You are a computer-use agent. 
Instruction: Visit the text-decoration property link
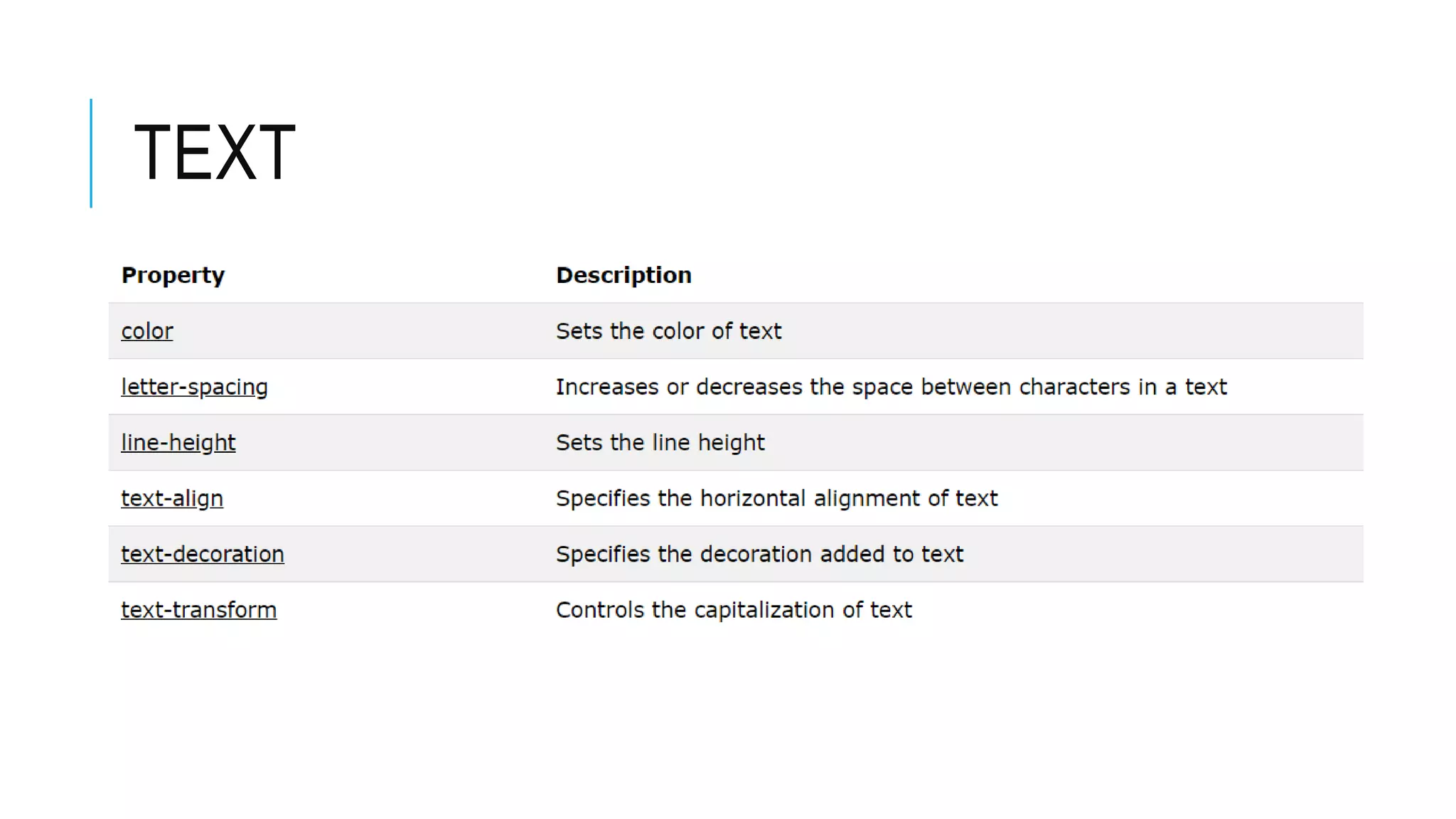pyautogui.click(x=203, y=555)
